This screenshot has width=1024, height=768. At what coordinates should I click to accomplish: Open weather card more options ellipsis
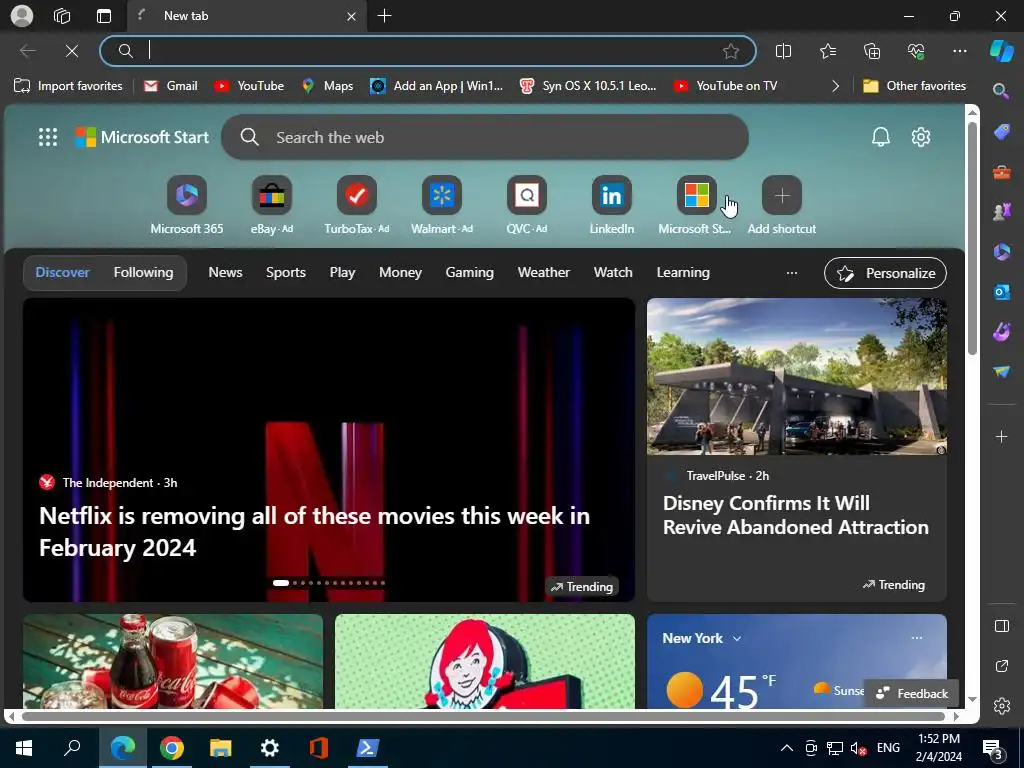917,638
